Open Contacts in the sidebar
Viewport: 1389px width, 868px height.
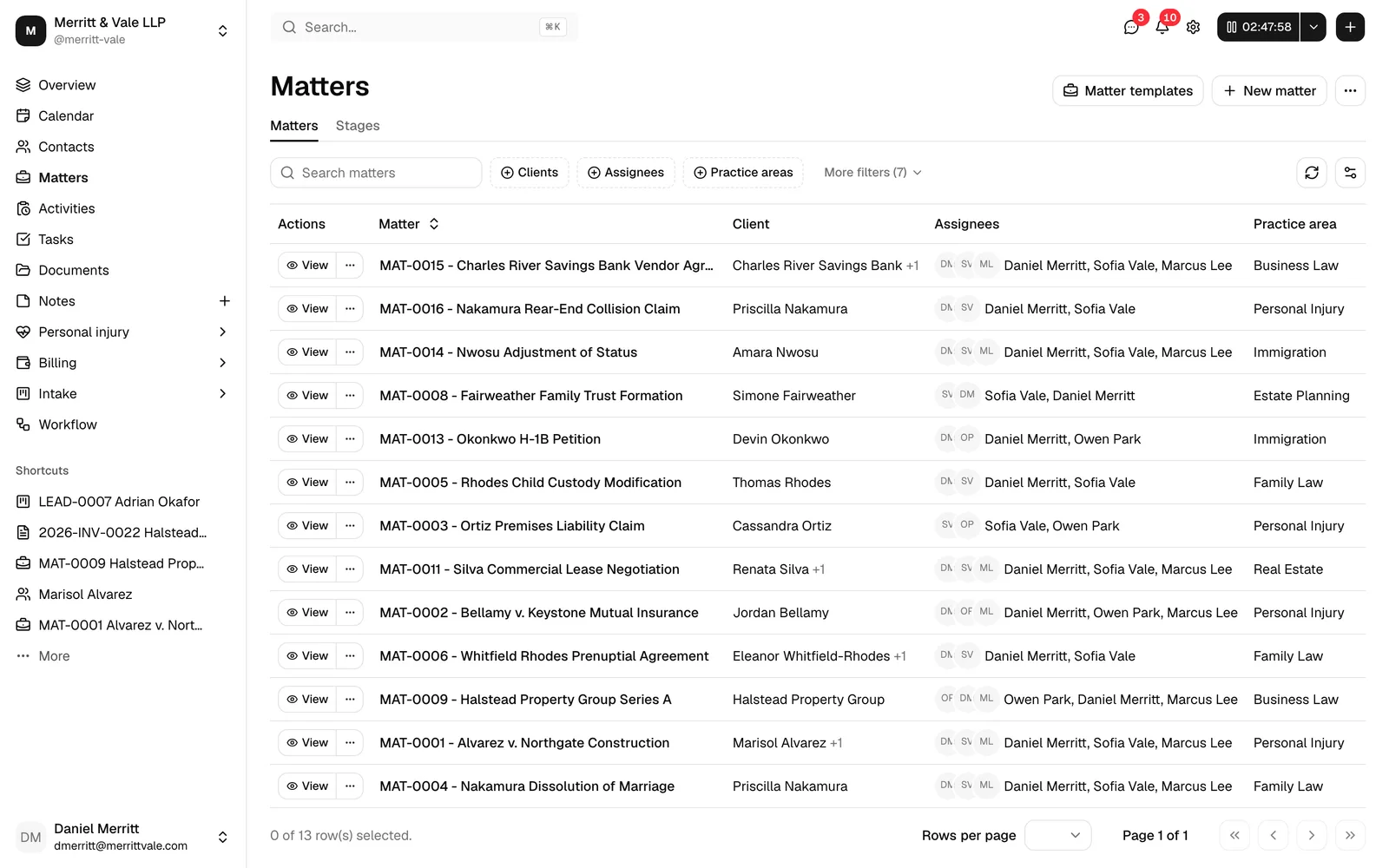pyautogui.click(x=122, y=147)
